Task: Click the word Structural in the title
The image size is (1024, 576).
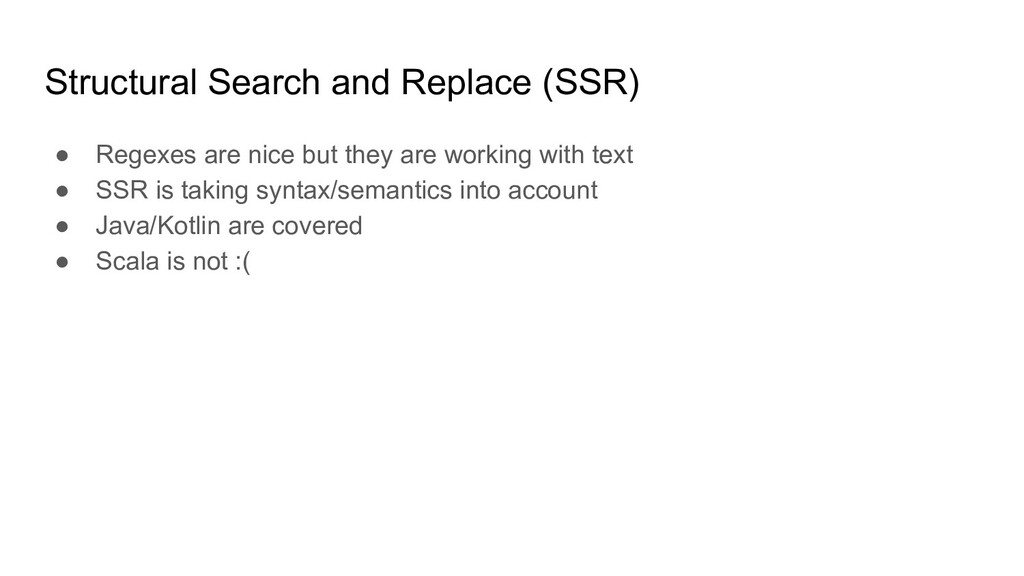Action: (121, 83)
